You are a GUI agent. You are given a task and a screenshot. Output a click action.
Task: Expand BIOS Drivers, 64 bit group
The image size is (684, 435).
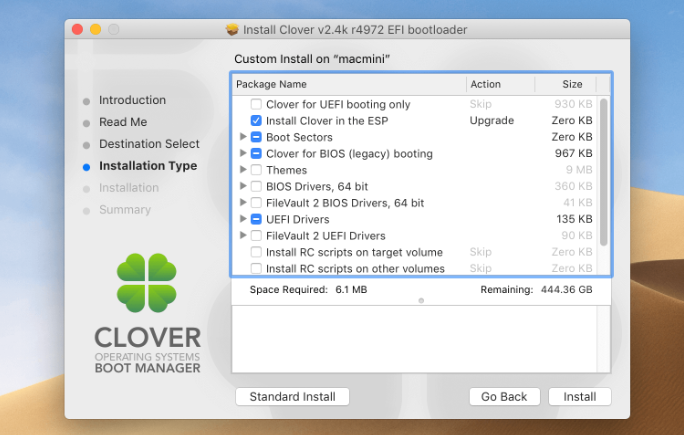tap(243, 186)
